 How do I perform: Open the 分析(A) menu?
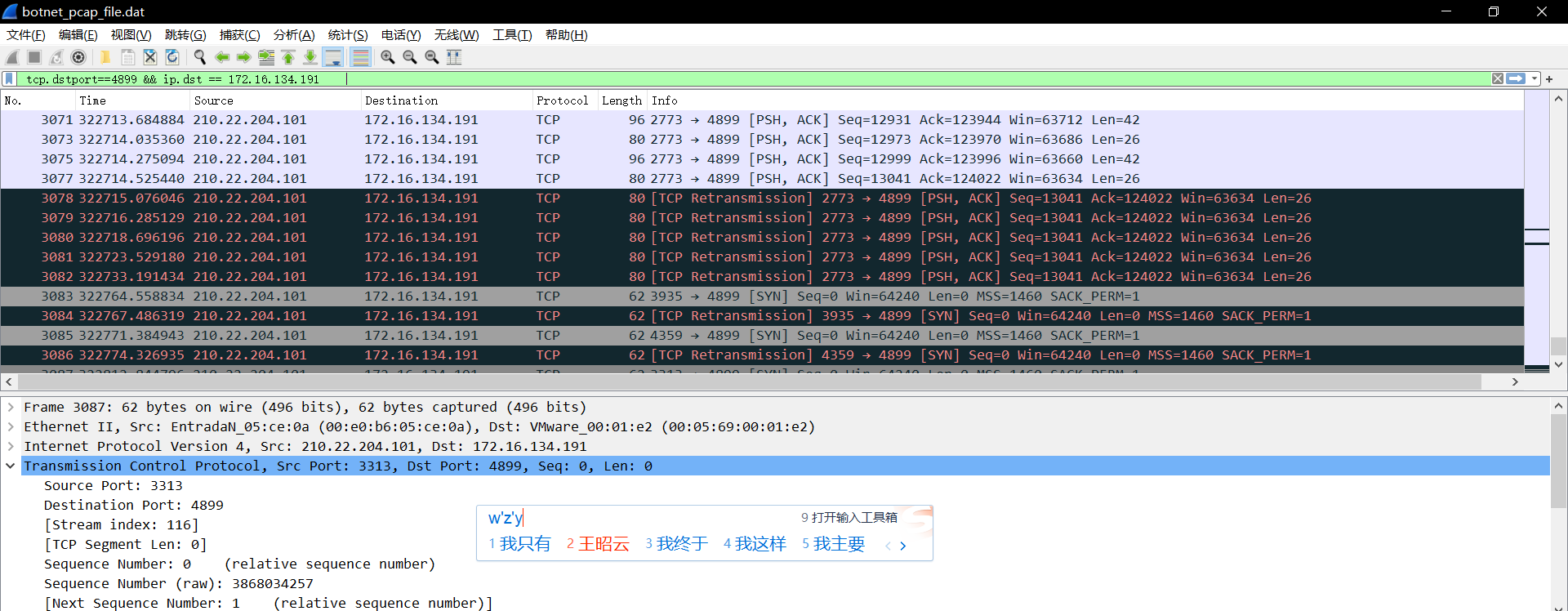[294, 35]
